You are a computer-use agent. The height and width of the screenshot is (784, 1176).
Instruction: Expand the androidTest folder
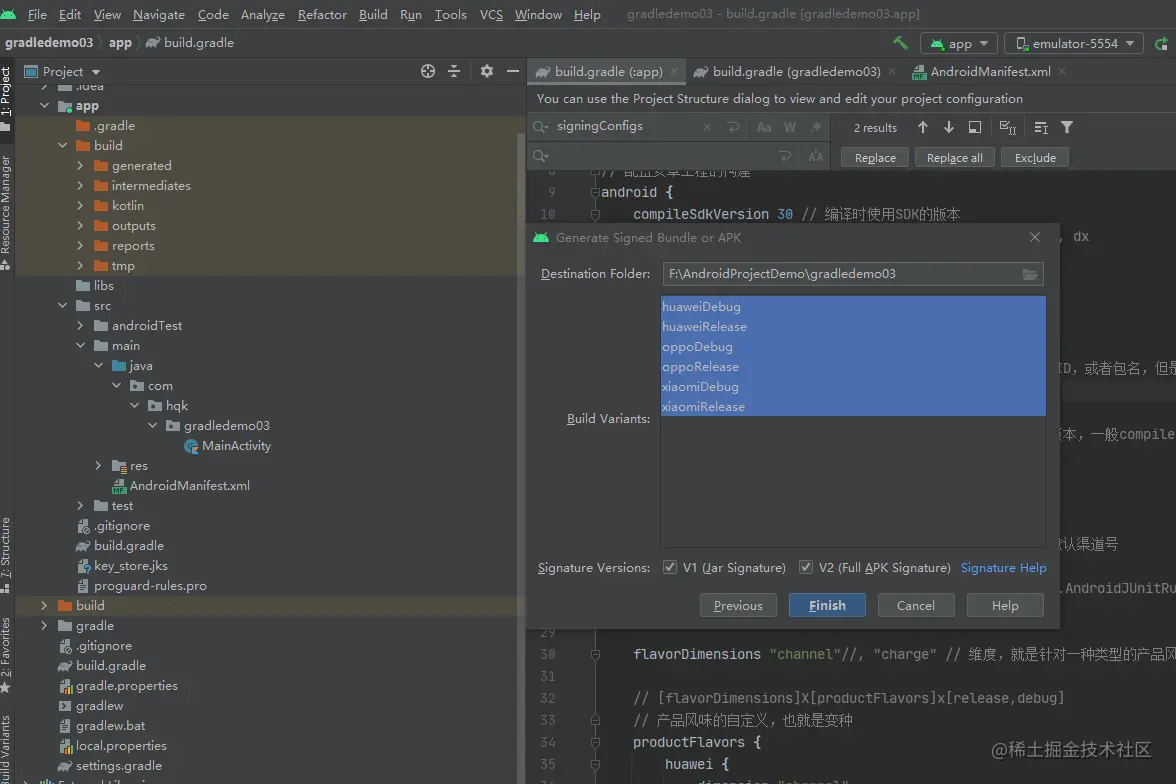(80, 326)
